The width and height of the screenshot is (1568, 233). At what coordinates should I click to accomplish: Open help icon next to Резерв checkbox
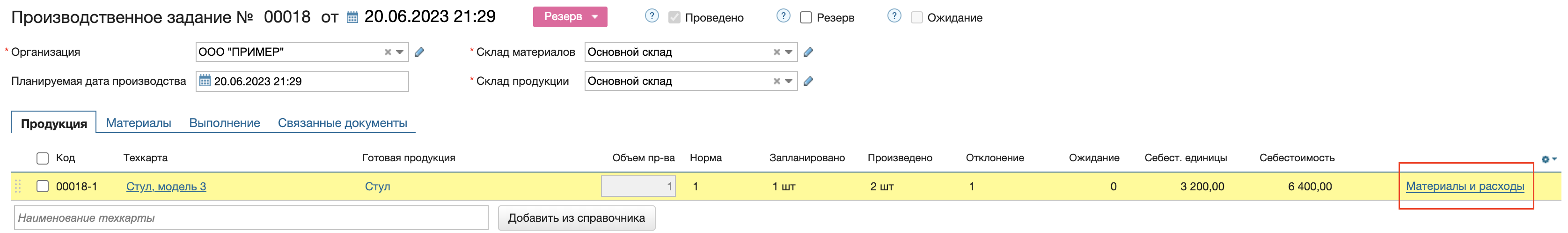tap(784, 16)
